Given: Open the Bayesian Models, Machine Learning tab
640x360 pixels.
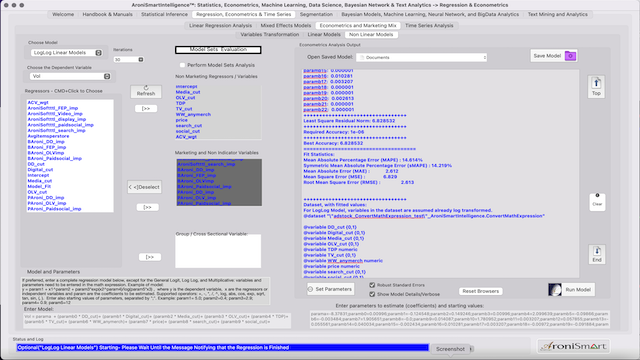Looking at the screenshot, I should (430, 14).
